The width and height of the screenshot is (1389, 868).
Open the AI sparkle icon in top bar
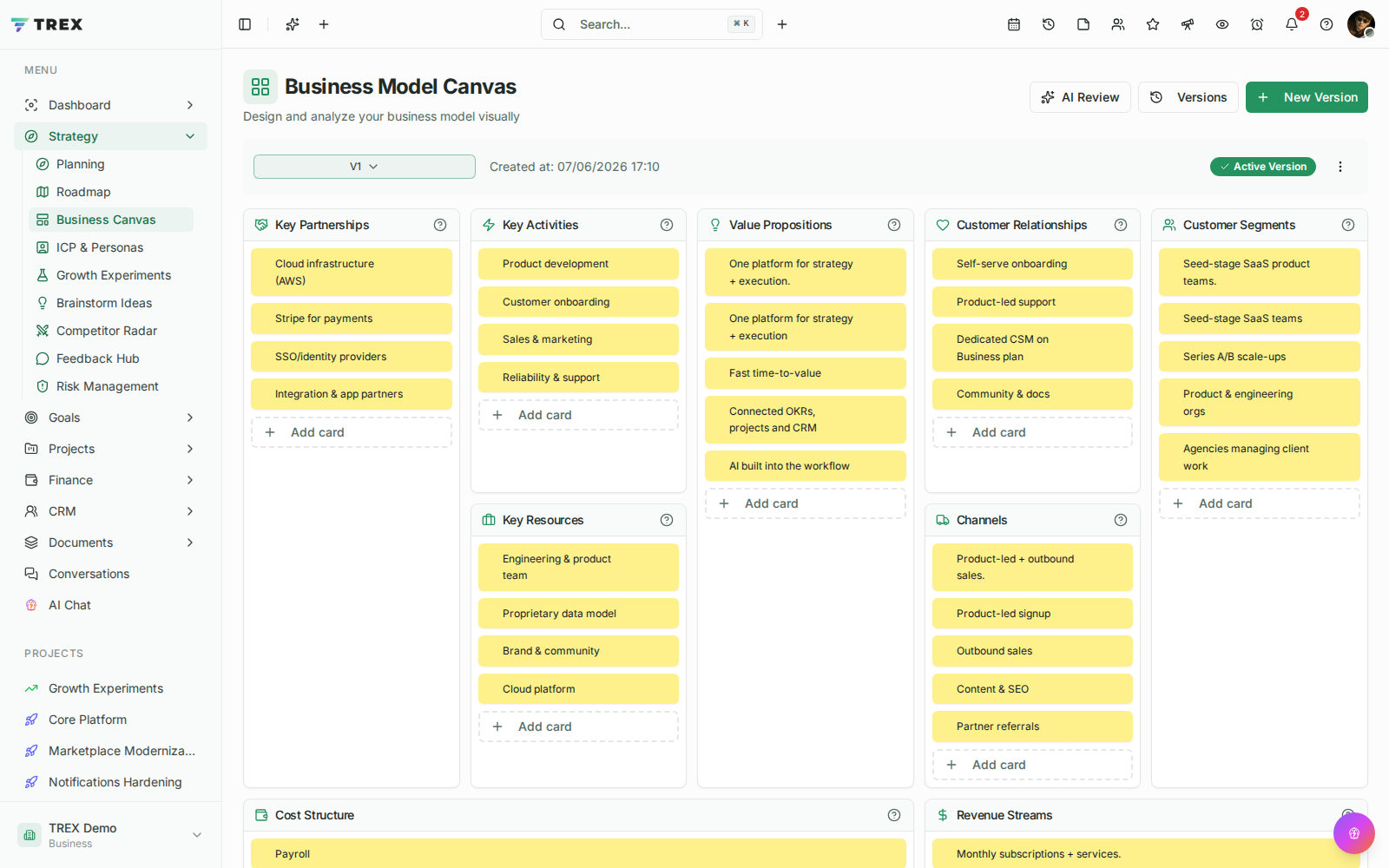click(293, 24)
